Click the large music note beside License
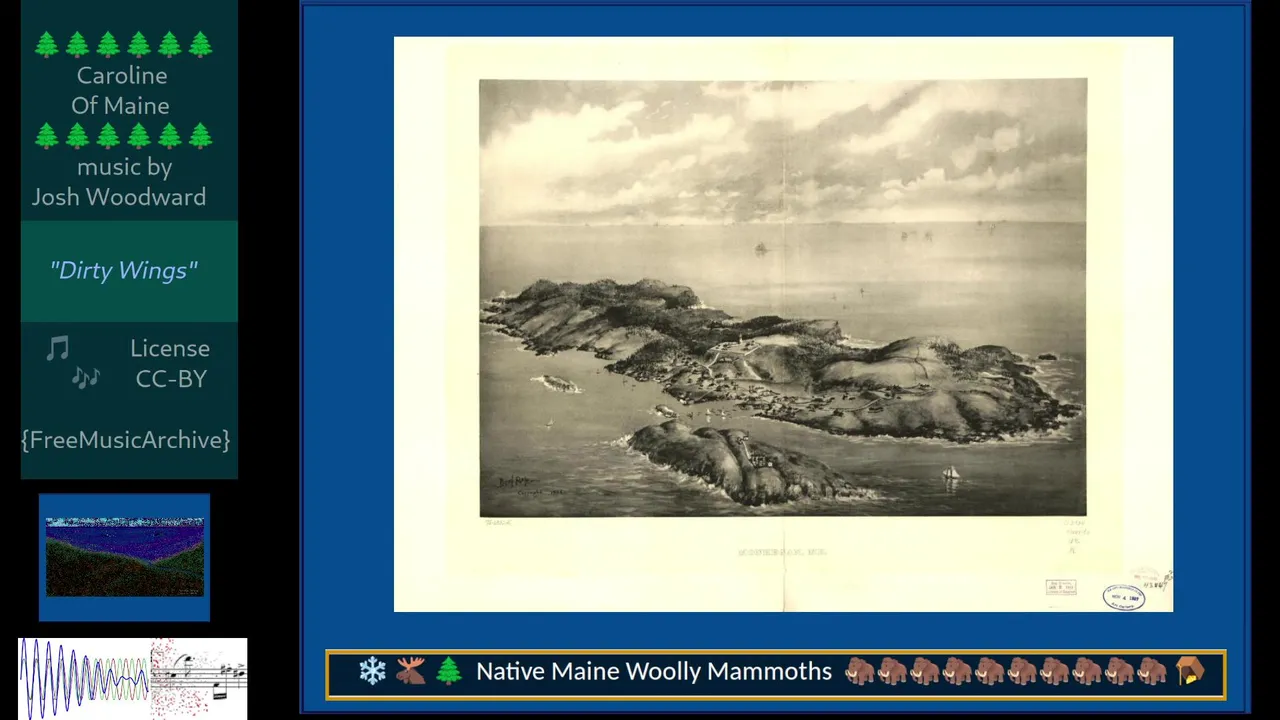This screenshot has height=720, width=1280. tap(58, 348)
